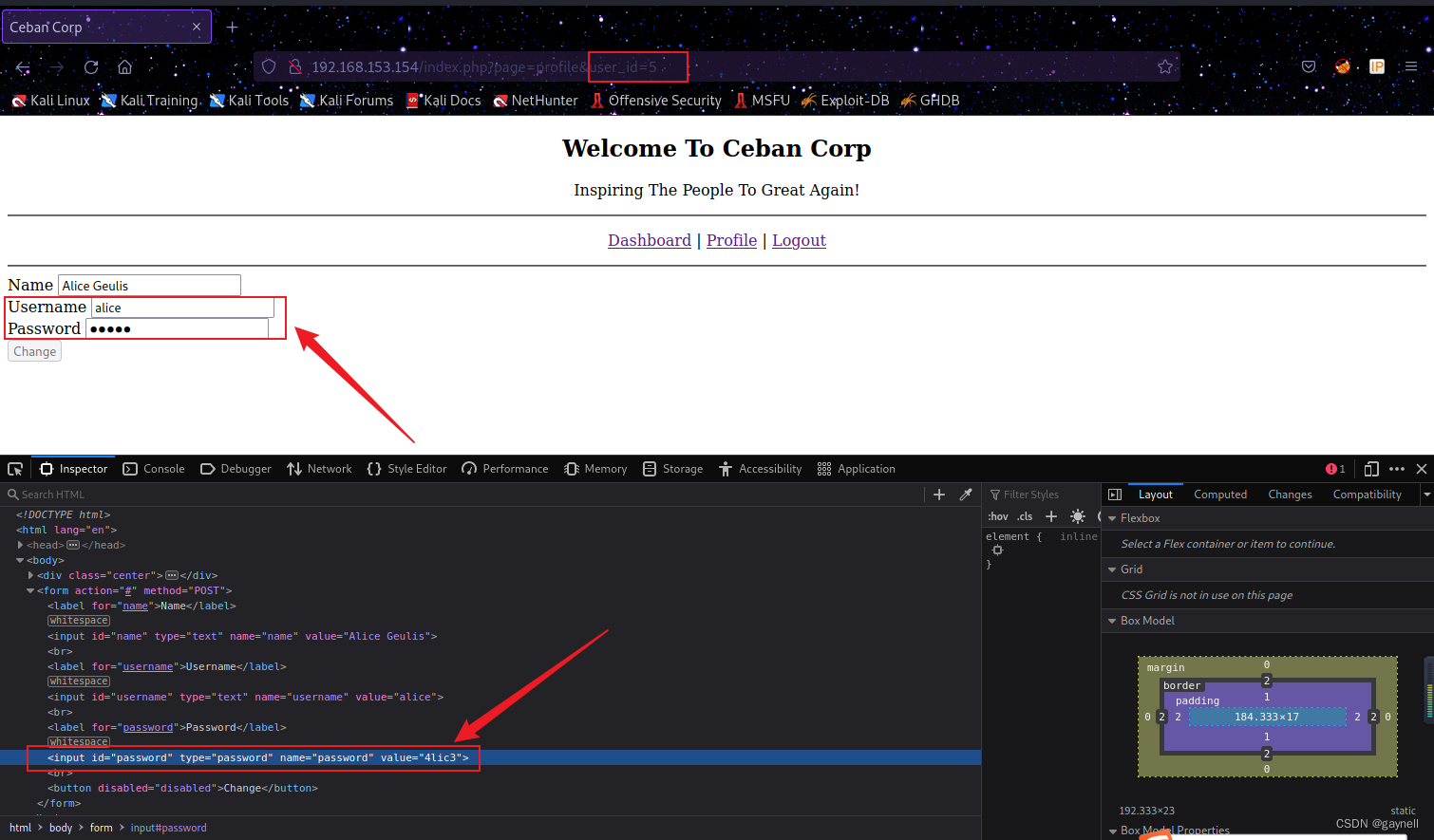Image resolution: width=1434 pixels, height=840 pixels.
Task: Open the sidebar tabs overflow dropdown
Action: 1426,495
